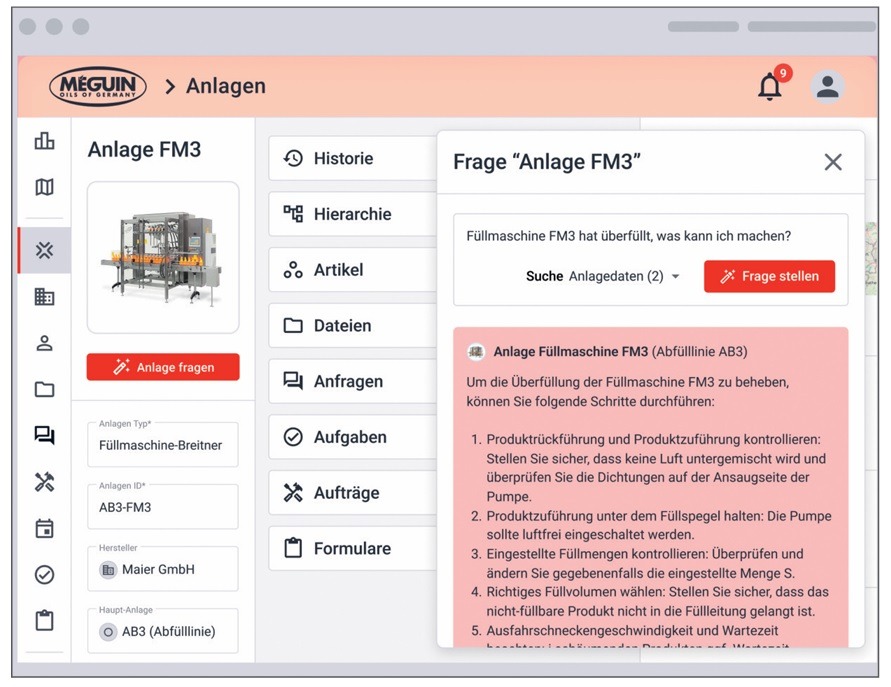Go to the Dateien section
The image size is (891, 687).
click(343, 326)
